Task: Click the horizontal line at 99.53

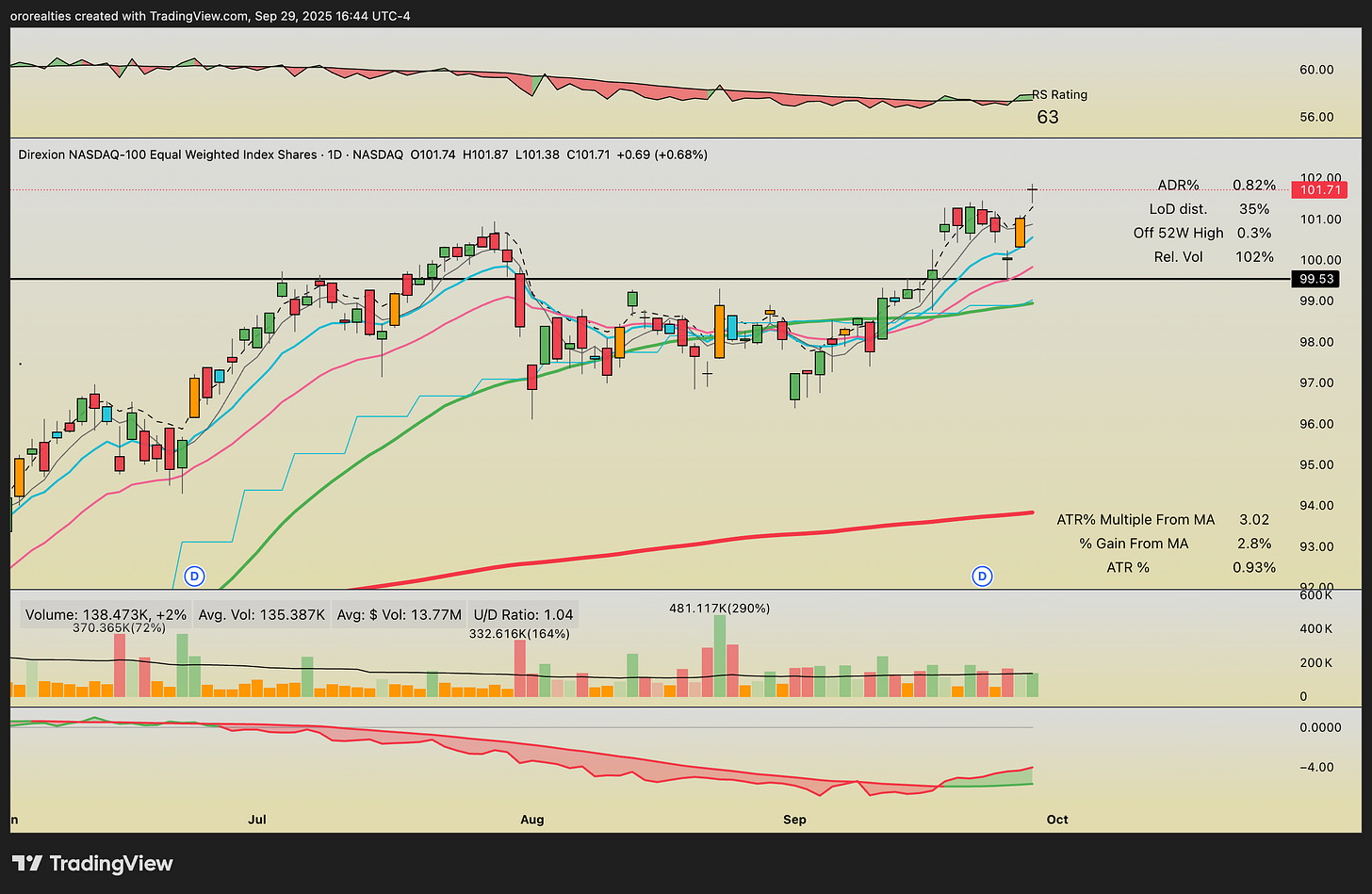Action: 650,279
